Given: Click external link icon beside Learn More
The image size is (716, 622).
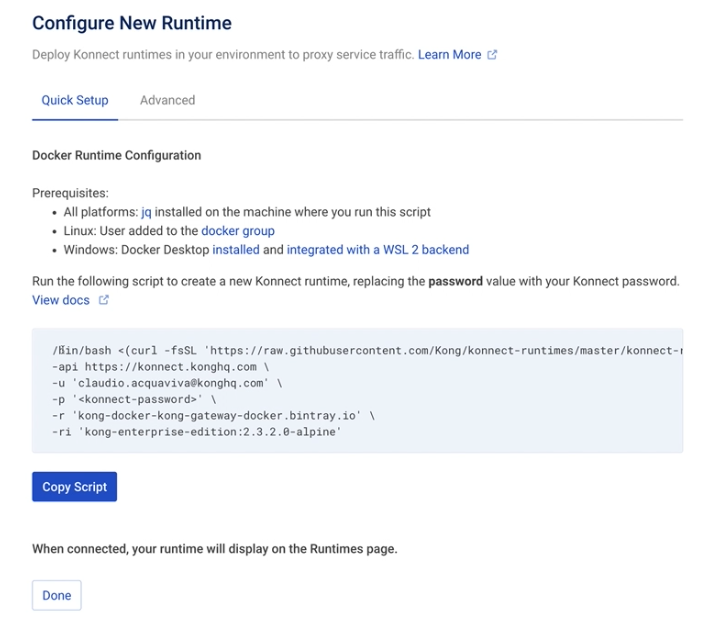Looking at the screenshot, I should [x=492, y=55].
